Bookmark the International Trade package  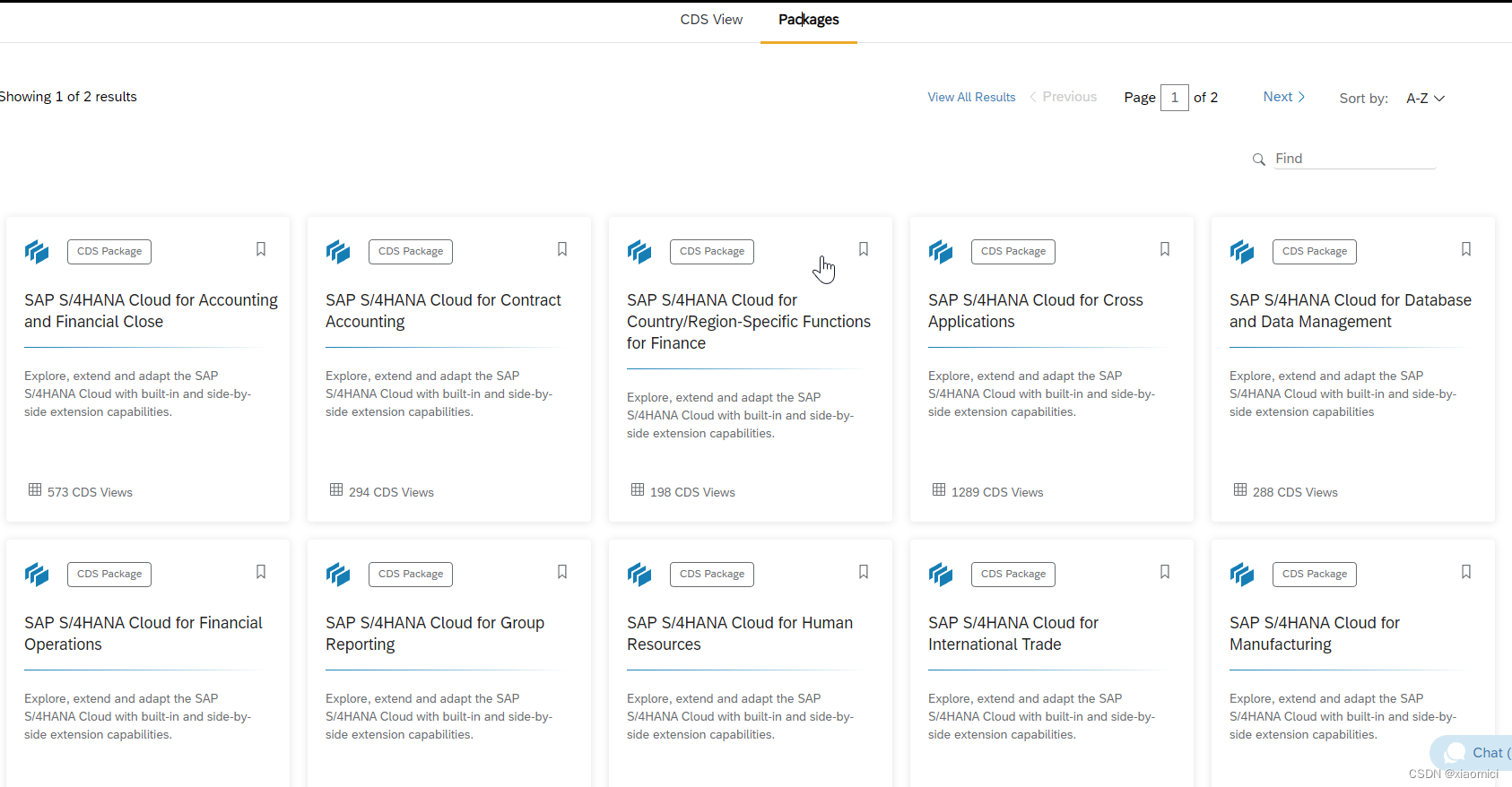(1165, 572)
